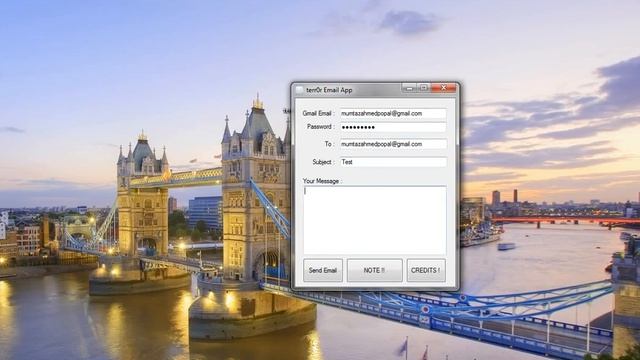Image resolution: width=640 pixels, height=360 pixels.
Task: Close the terr0r Email App window
Action: point(443,88)
